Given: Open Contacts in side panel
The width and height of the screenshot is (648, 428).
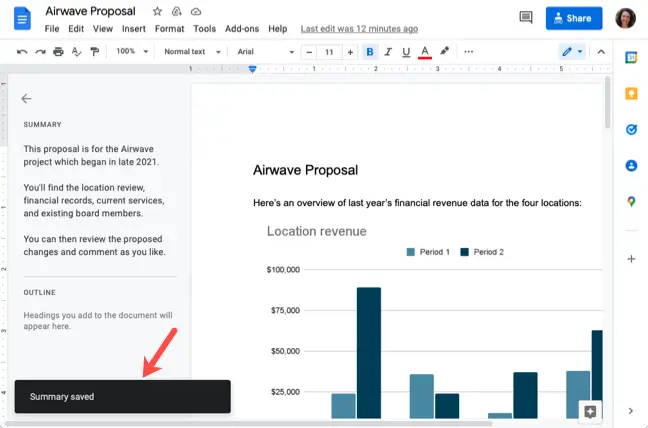Looking at the screenshot, I should tap(631, 166).
